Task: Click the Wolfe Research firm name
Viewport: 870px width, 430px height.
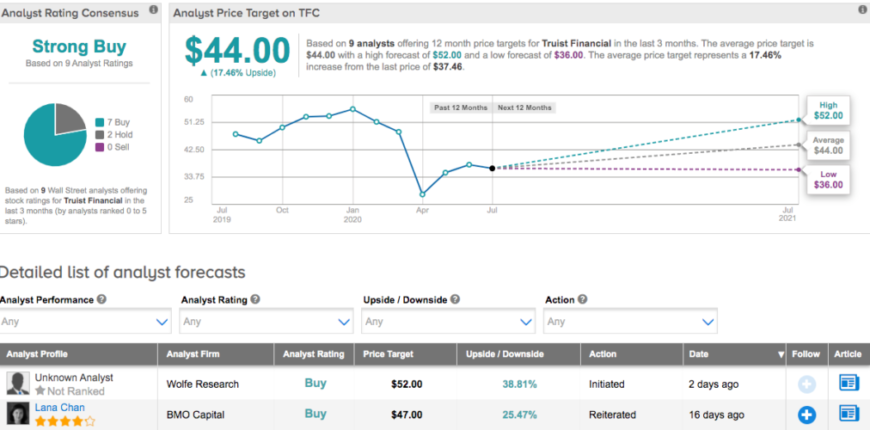Action: 203,384
